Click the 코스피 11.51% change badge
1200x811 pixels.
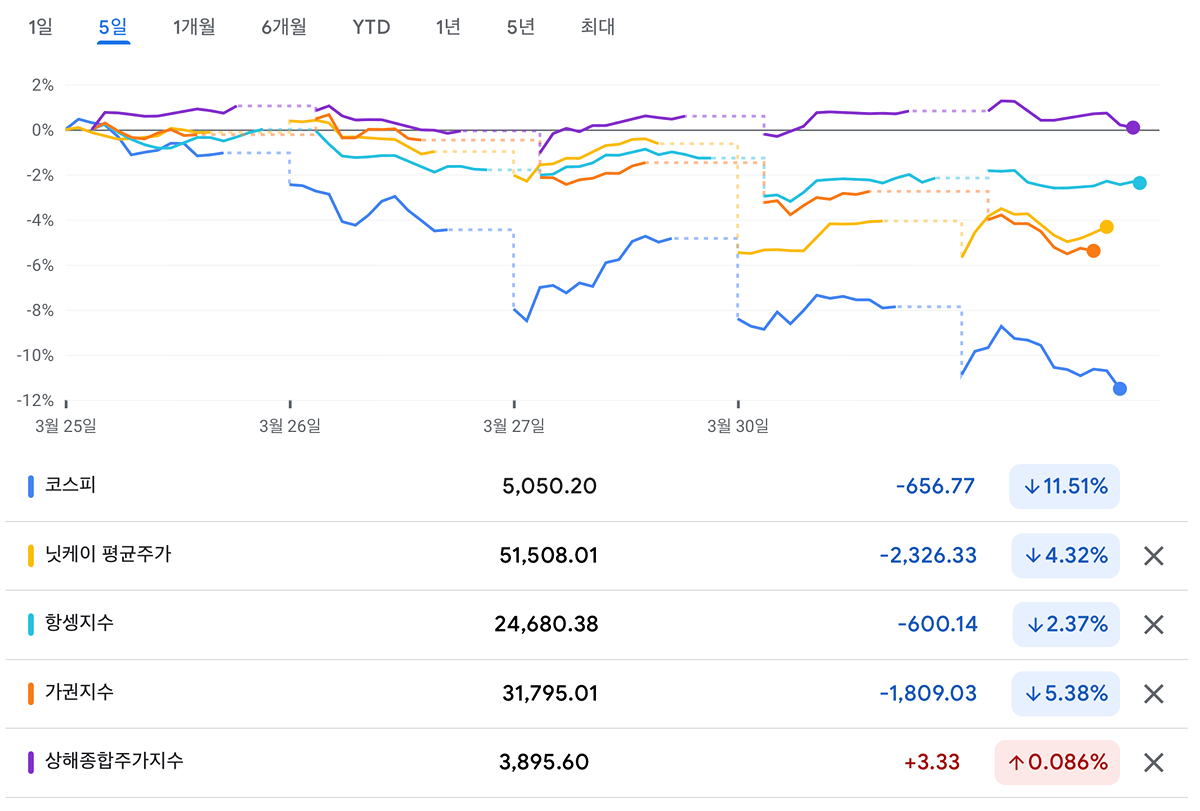point(1064,487)
